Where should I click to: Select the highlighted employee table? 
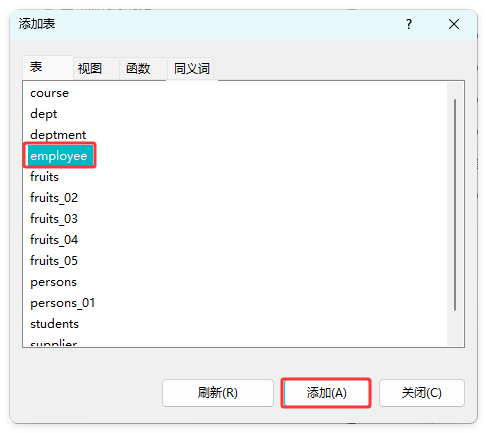point(60,156)
